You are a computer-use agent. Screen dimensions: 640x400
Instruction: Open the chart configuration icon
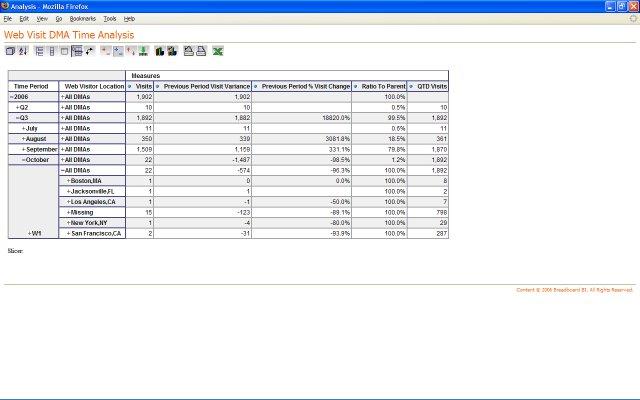[171, 50]
